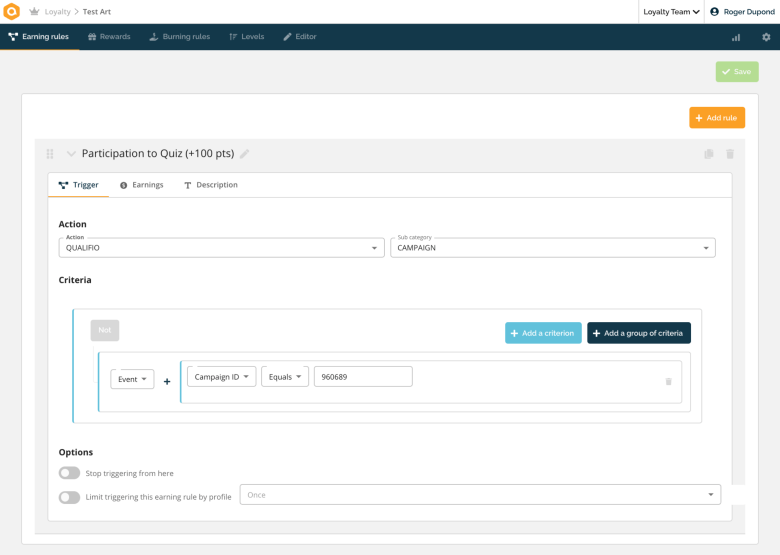Open the Action QUALIFIO dropdown
Image resolution: width=780 pixels, height=555 pixels.
pos(221,248)
